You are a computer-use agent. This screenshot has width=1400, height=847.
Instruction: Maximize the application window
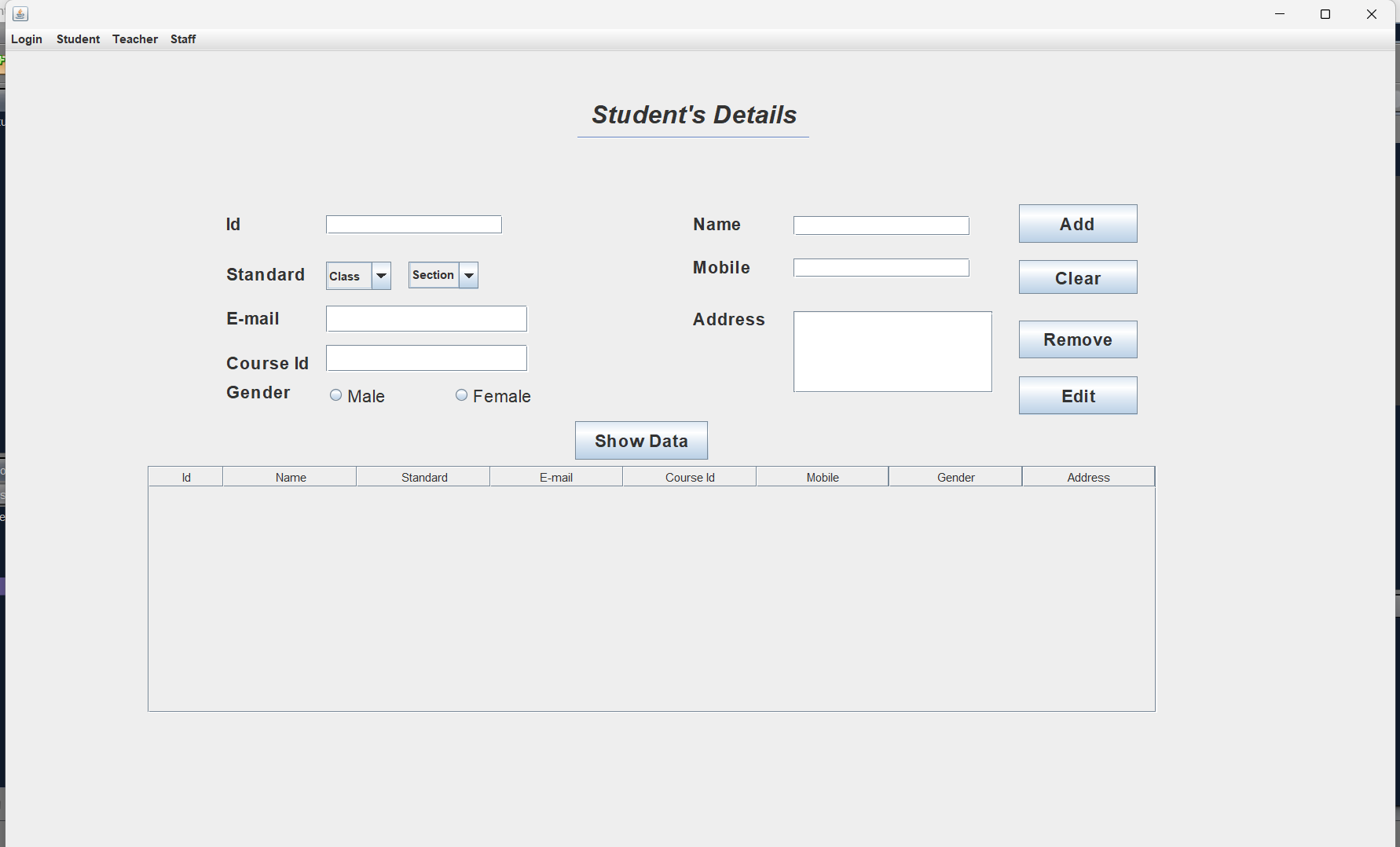1325,14
